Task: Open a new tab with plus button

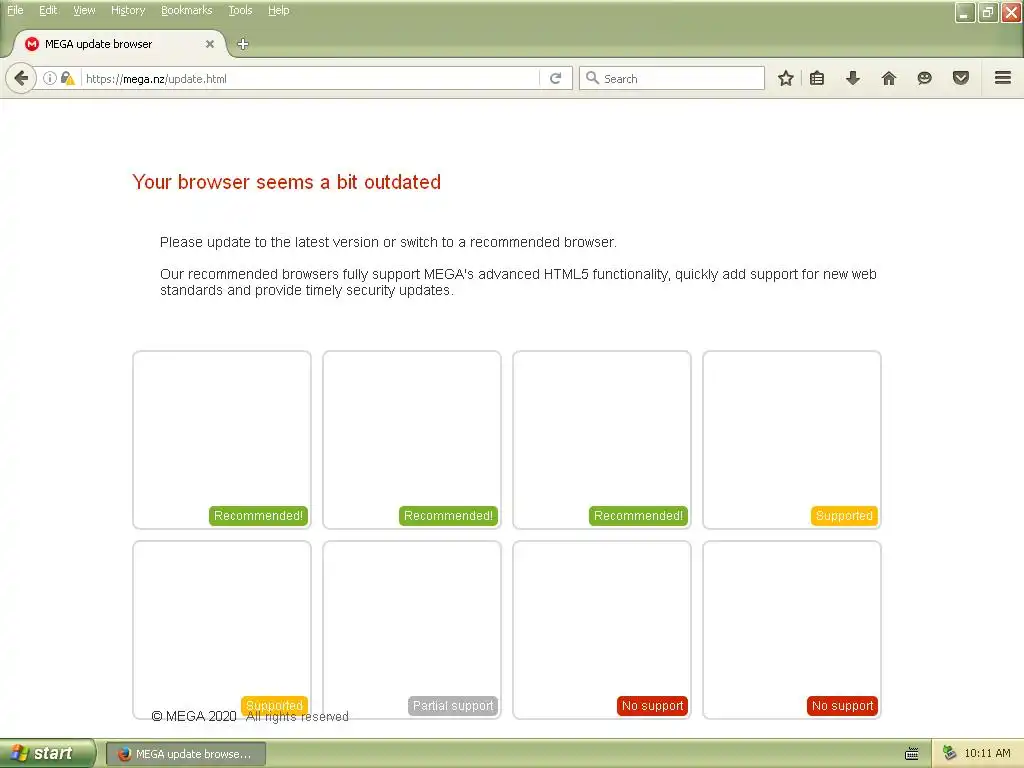Action: click(243, 44)
